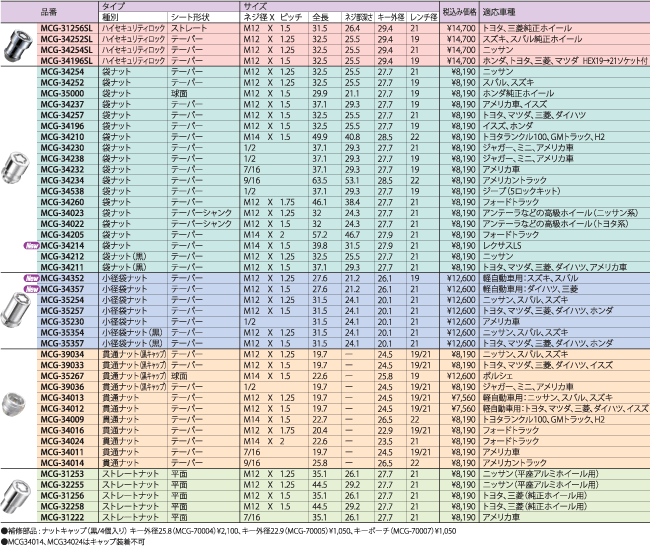This screenshot has width=650, height=546.
Task: Select part number MCG-34230
Action: pyautogui.click(x=62, y=148)
